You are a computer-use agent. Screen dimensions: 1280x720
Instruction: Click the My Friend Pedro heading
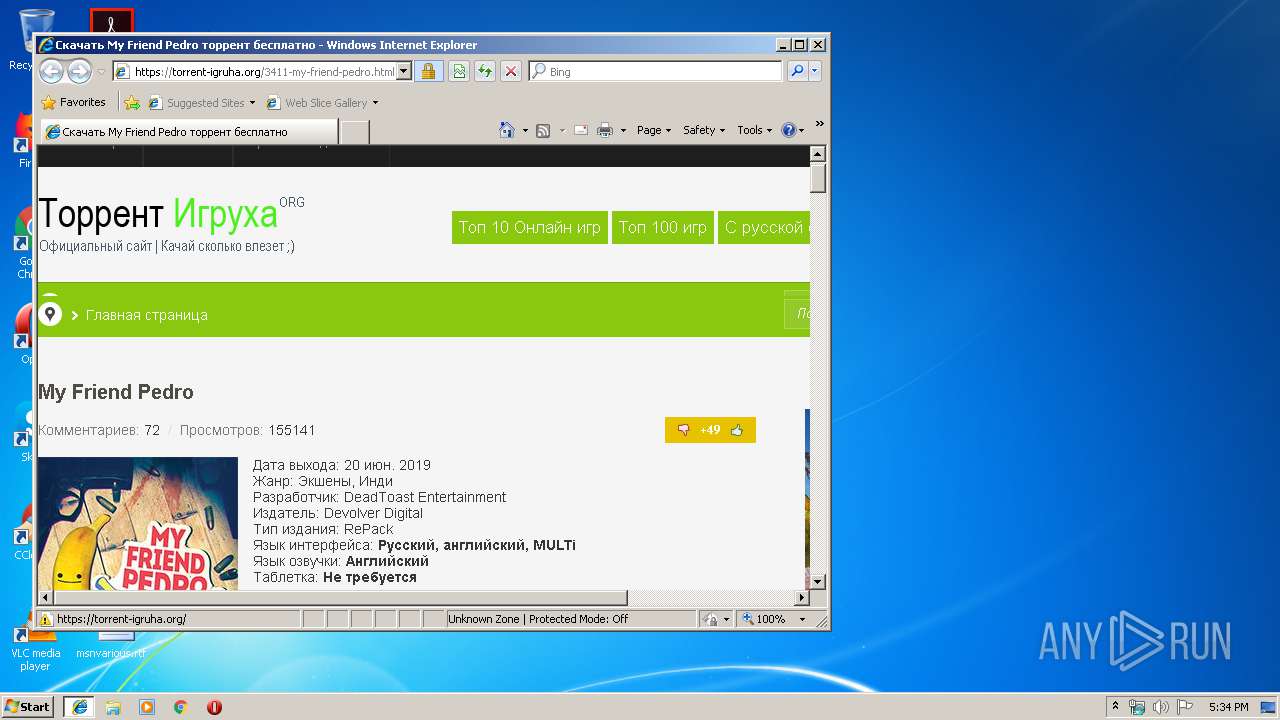[x=116, y=392]
